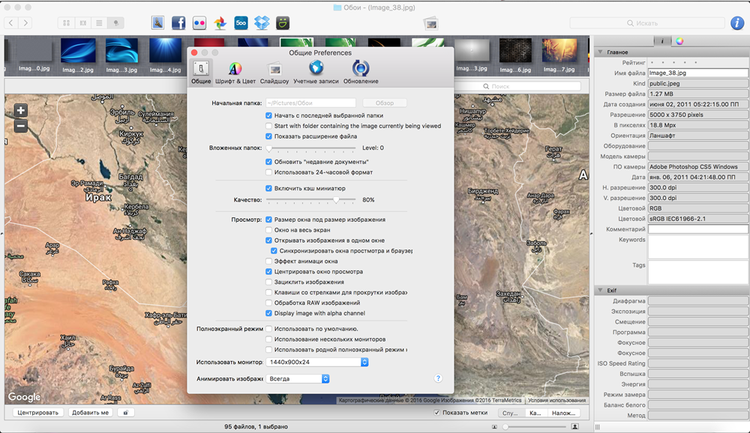Share to Flickr

point(199,22)
